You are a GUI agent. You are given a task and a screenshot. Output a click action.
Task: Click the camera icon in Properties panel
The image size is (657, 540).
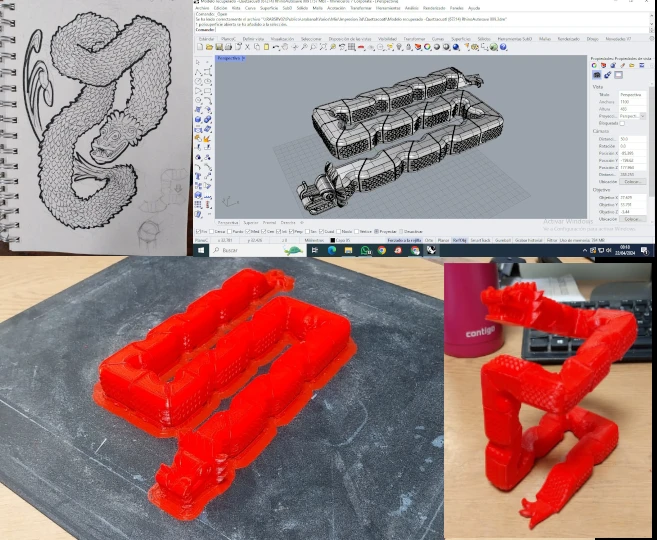[597, 74]
